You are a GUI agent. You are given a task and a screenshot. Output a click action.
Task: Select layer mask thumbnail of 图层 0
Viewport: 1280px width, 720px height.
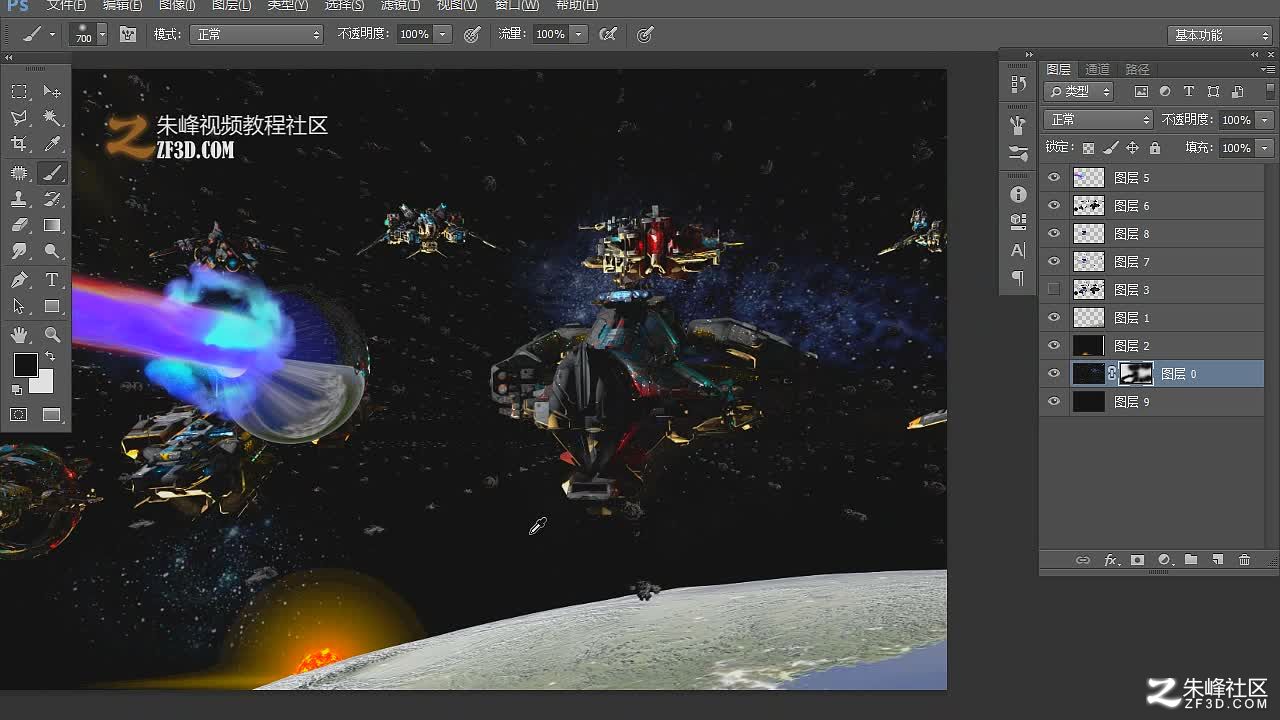coord(1136,373)
